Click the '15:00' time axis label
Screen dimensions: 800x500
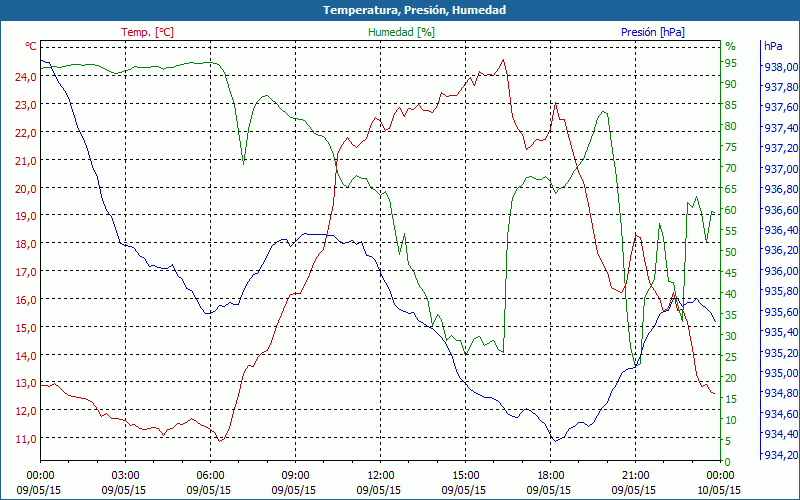point(465,476)
